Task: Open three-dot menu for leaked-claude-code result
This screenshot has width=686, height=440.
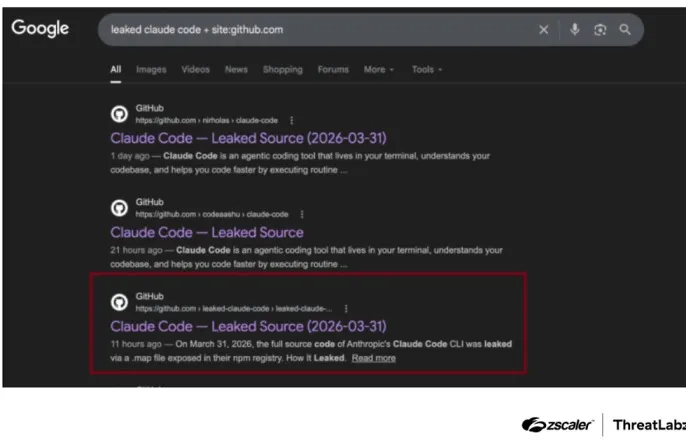Action: coord(346,309)
